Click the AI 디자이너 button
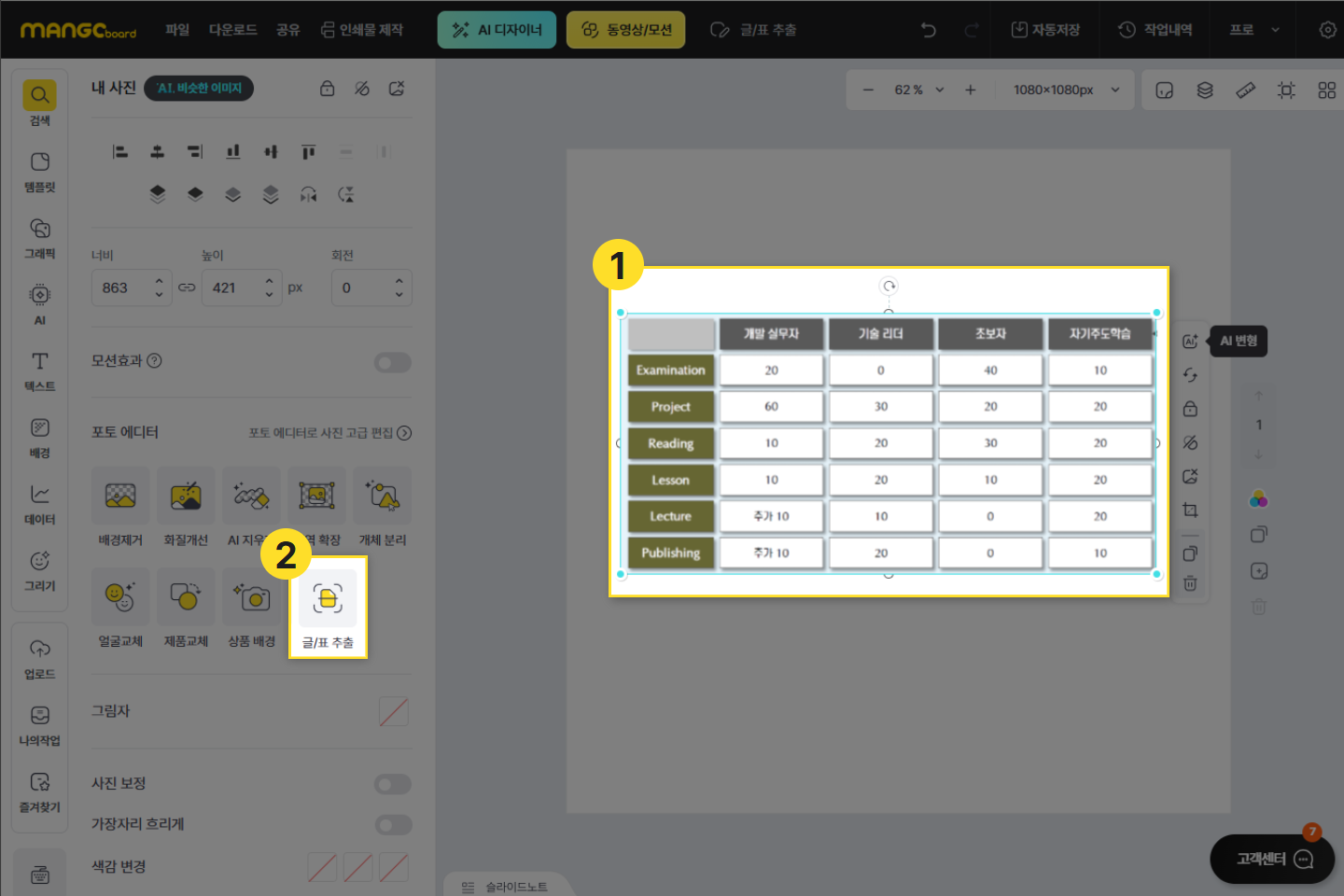This screenshot has width=1344, height=896. 497,30
